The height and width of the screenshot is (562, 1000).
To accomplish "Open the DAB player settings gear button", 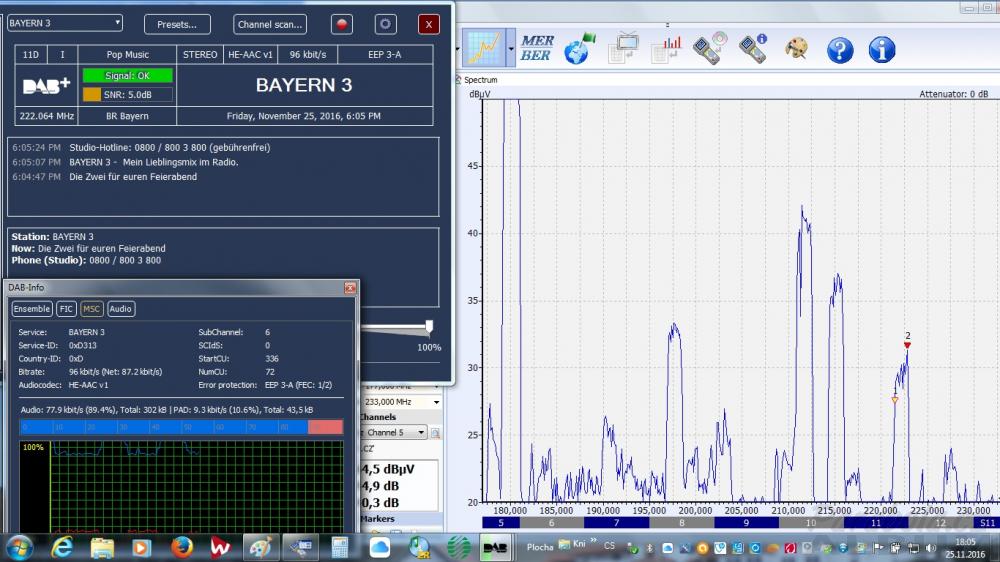I will [x=385, y=24].
